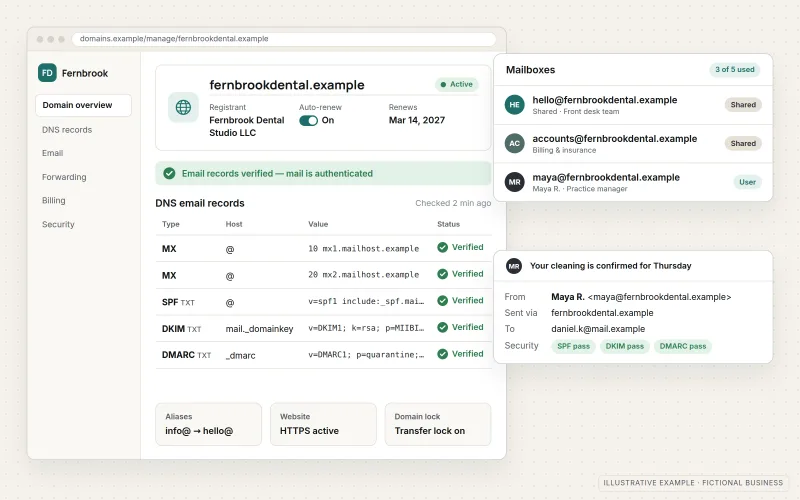Click the Active status badge
Image resolution: width=800 pixels, height=500 pixels.
pyautogui.click(x=457, y=84)
